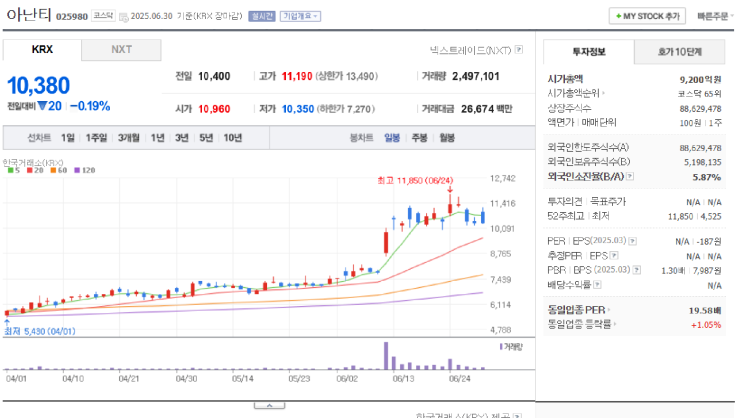Viewport: 743px width, 418px height.
Task: Open the 동일업종 등락률 link
Action: tap(582, 325)
